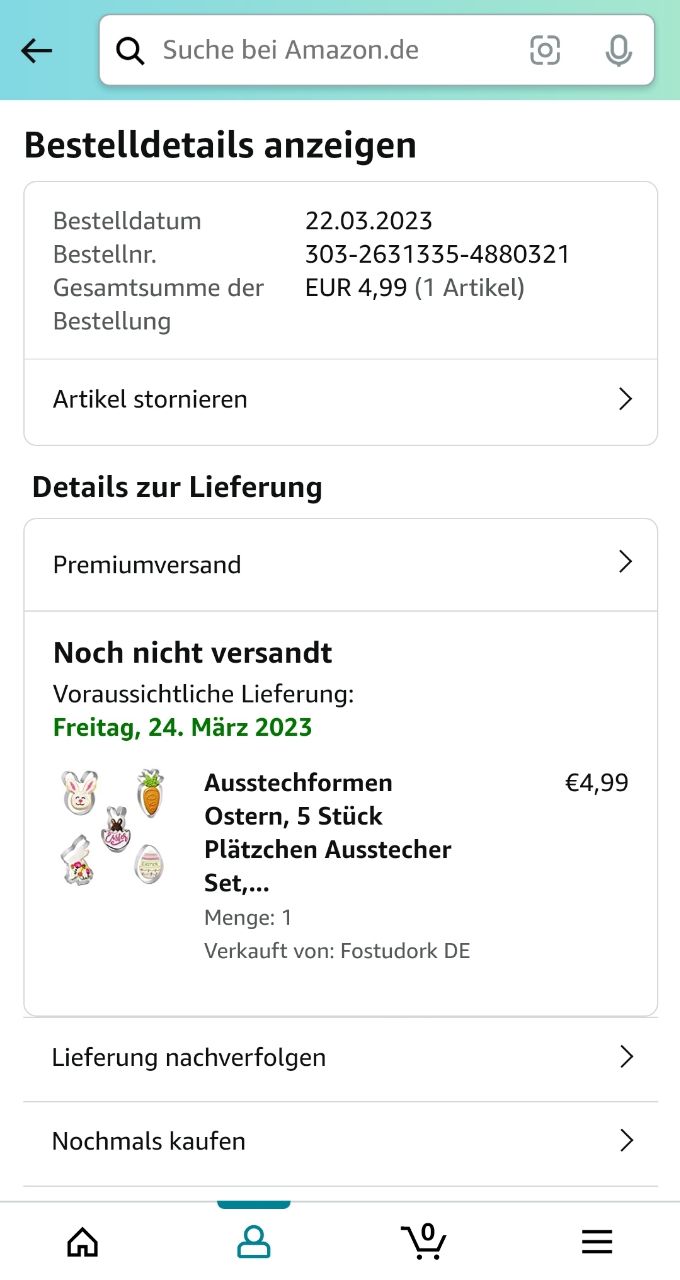Screen dimensions: 680x1280
Task: Expand Premiumversand chevron
Action: pyautogui.click(x=626, y=562)
